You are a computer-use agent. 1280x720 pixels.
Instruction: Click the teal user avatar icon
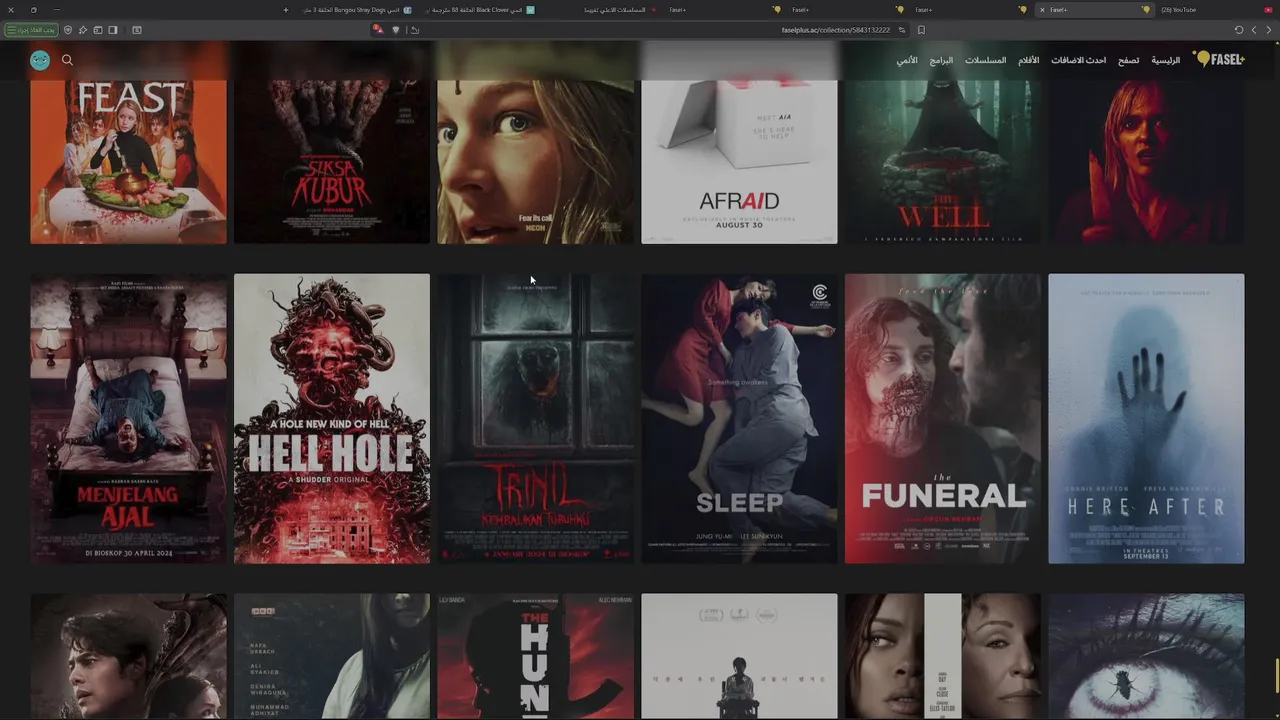(x=40, y=60)
